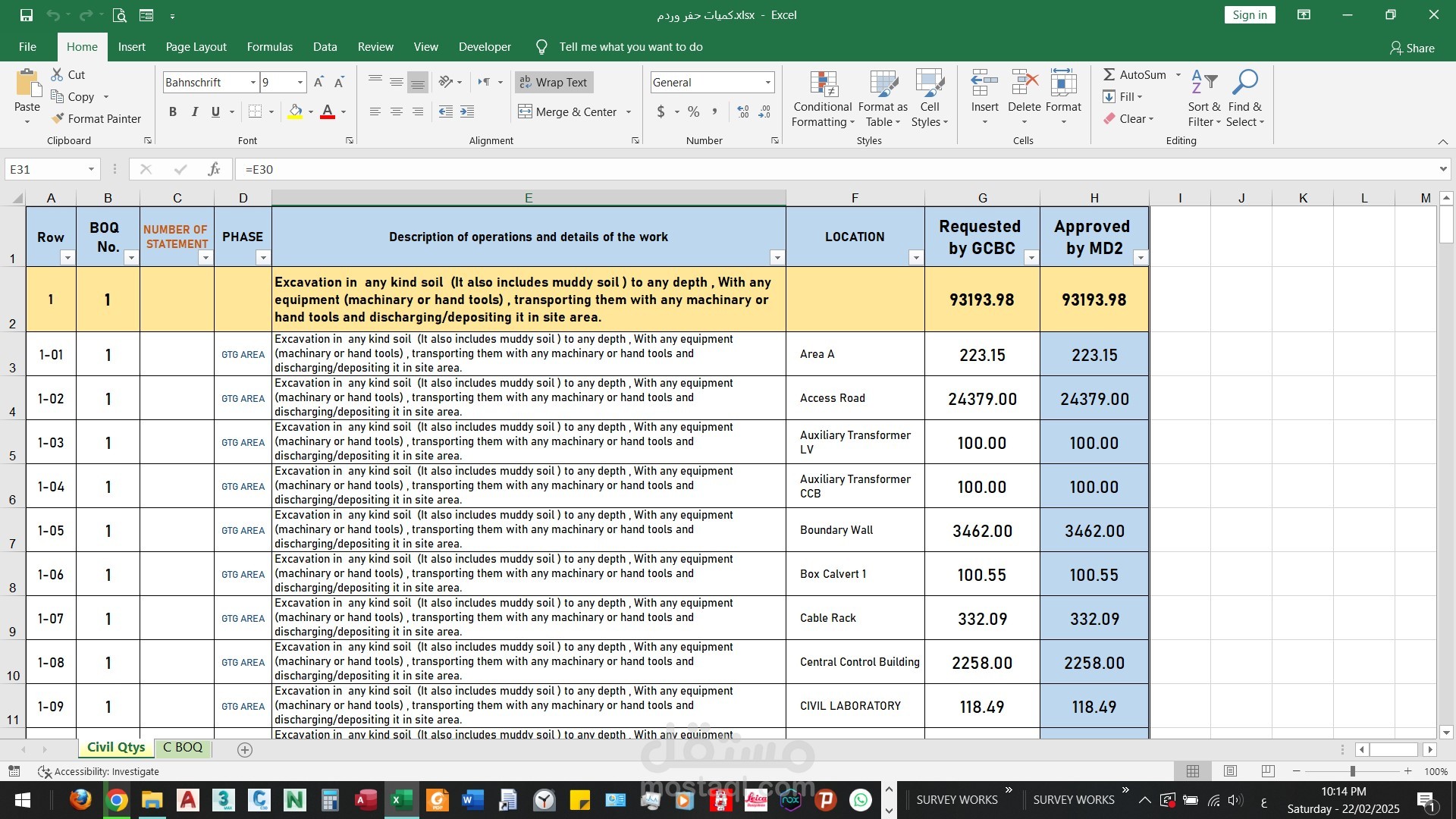Apply the red font color
This screenshot has height=819, width=1456.
point(328,112)
